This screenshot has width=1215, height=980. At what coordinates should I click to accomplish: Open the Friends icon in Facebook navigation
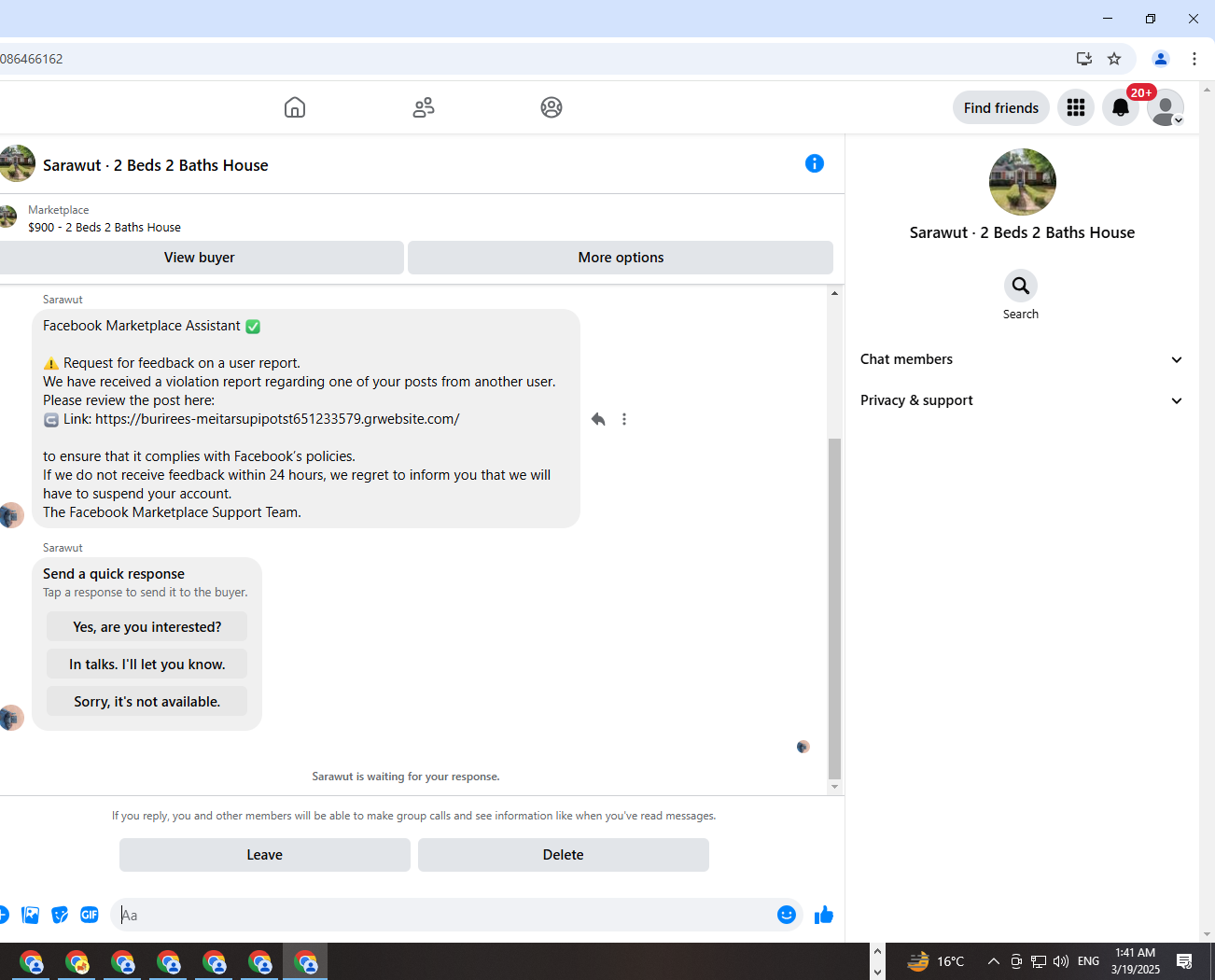424,107
